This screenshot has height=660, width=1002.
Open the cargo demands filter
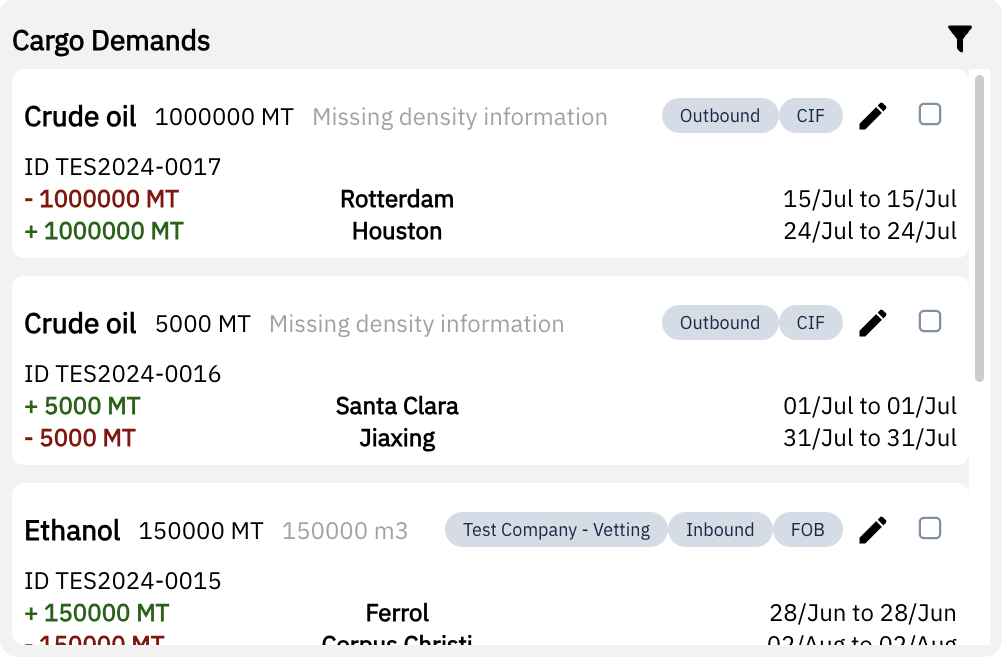point(959,39)
